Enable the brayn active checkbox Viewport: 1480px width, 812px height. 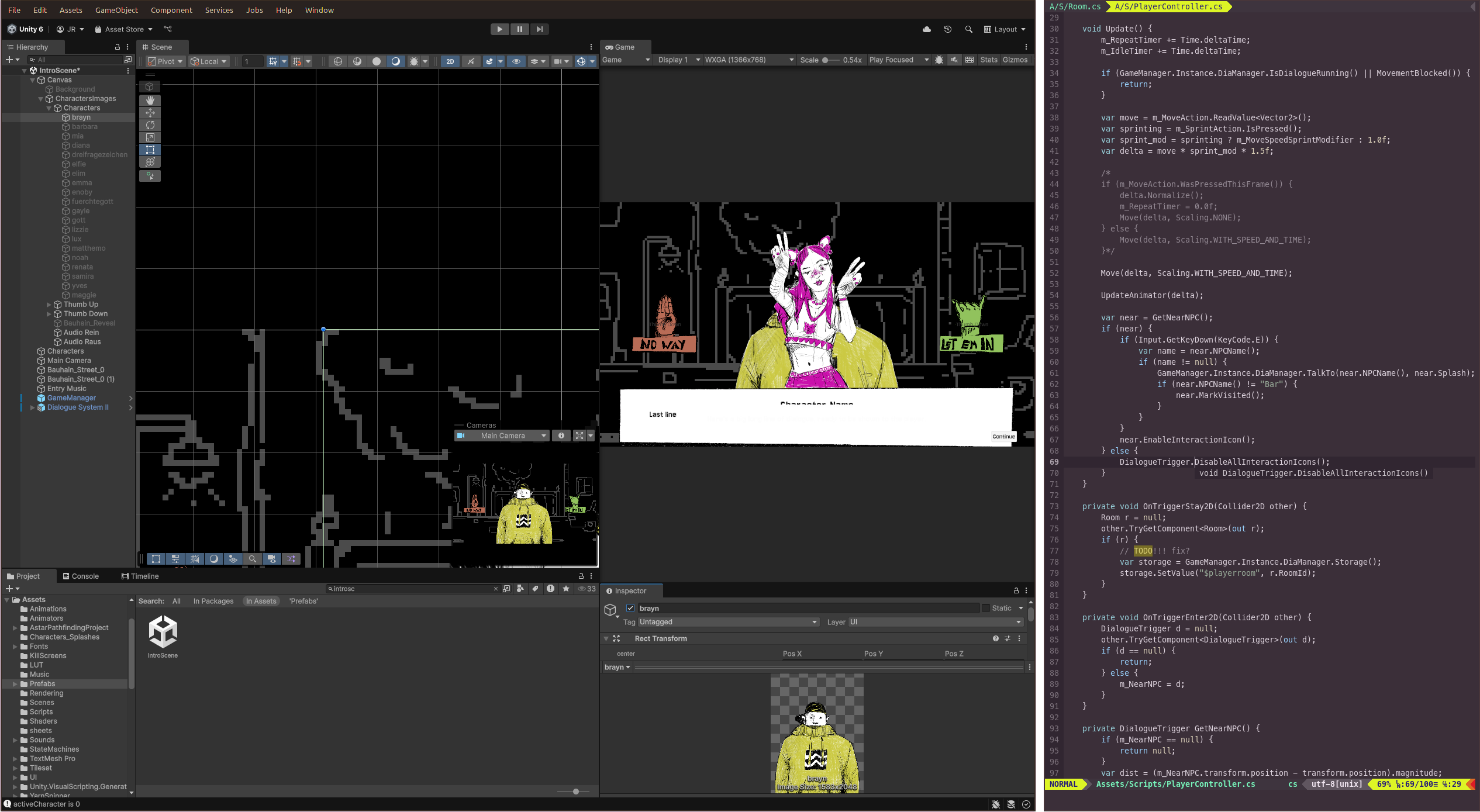630,608
